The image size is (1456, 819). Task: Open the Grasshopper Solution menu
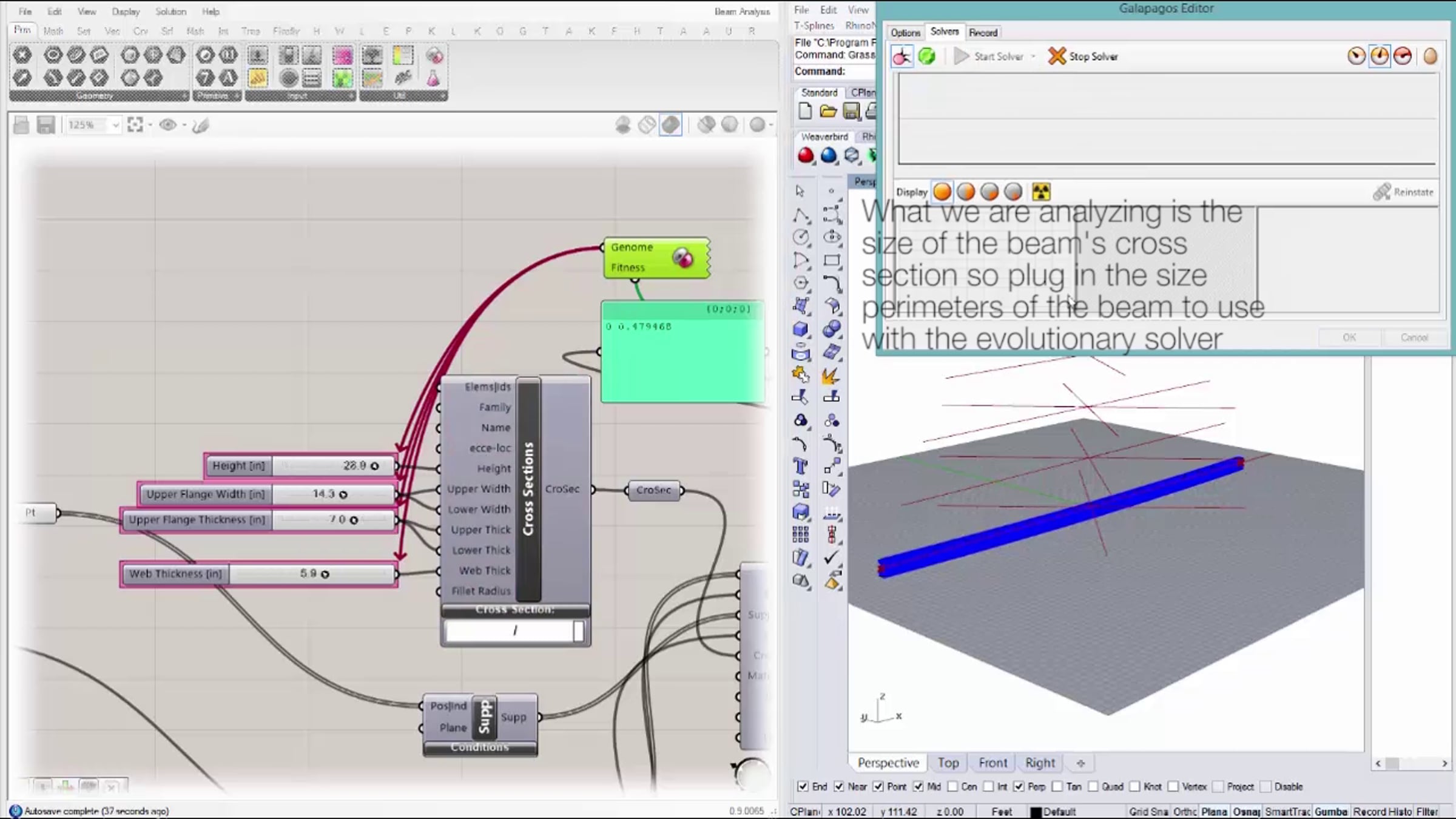click(170, 12)
